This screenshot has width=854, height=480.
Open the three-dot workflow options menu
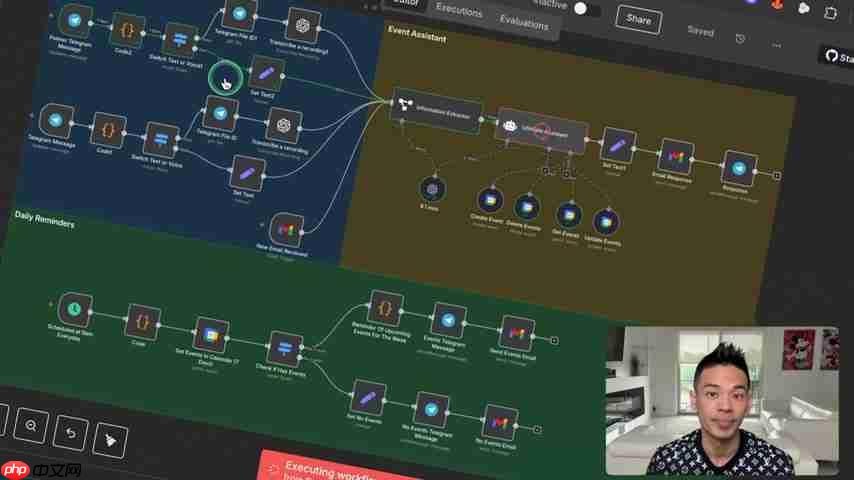pyautogui.click(x=776, y=45)
